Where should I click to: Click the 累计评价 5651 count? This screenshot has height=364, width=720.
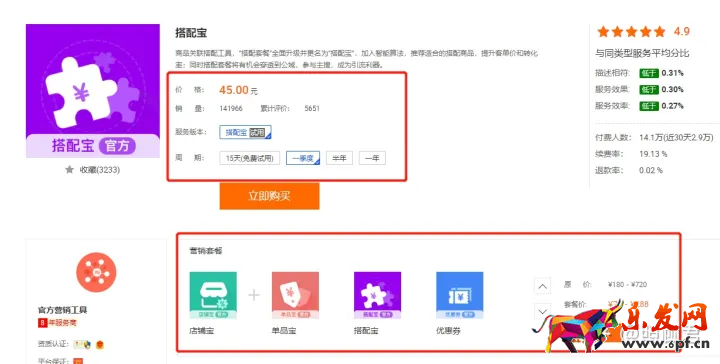[312, 109]
